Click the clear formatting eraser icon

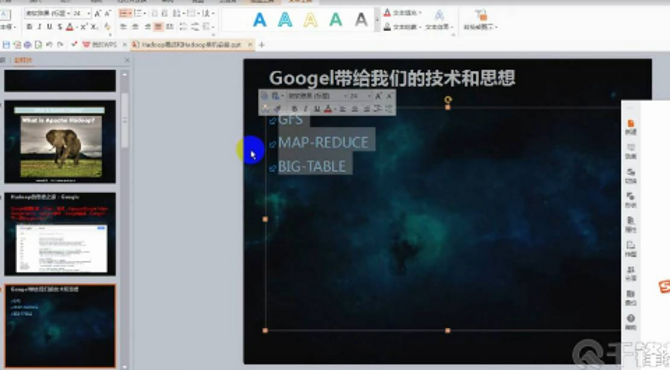point(108,26)
